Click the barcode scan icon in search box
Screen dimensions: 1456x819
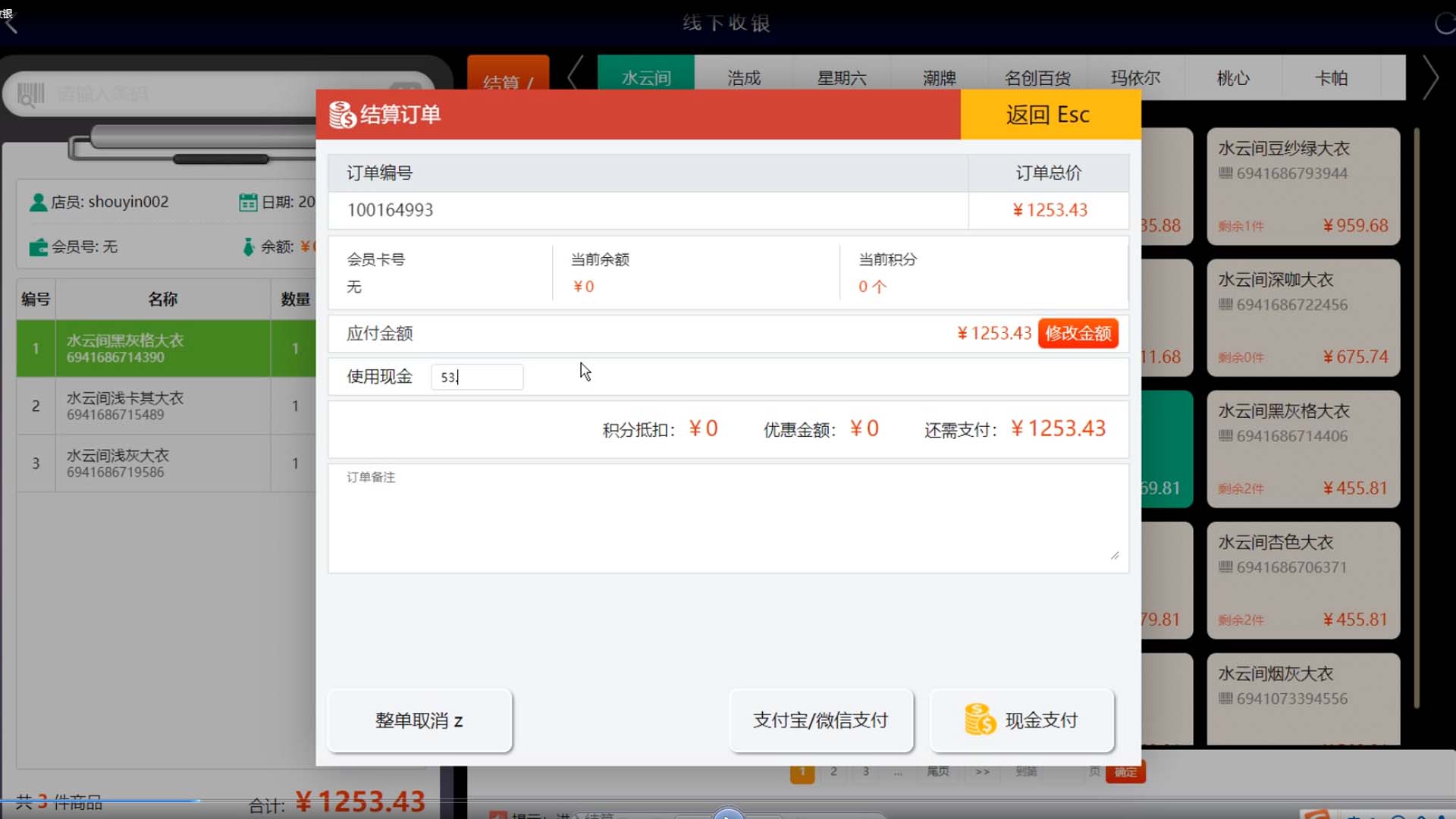(31, 95)
